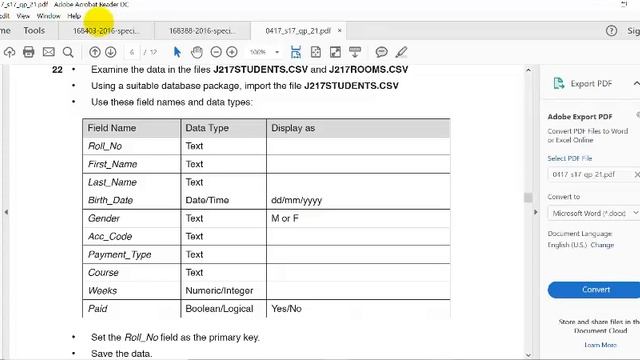The width and height of the screenshot is (640, 360).
Task: Click the Acc_Code field name cell
Action: pyautogui.click(x=131, y=236)
